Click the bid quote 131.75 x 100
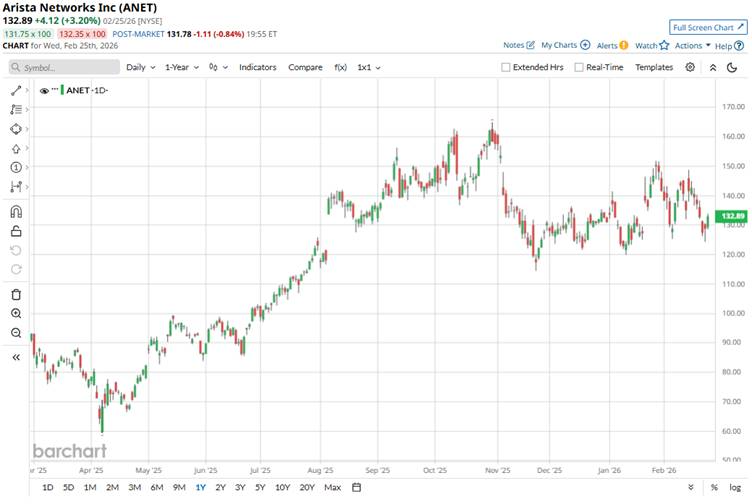The height and width of the screenshot is (504, 752). [28, 34]
